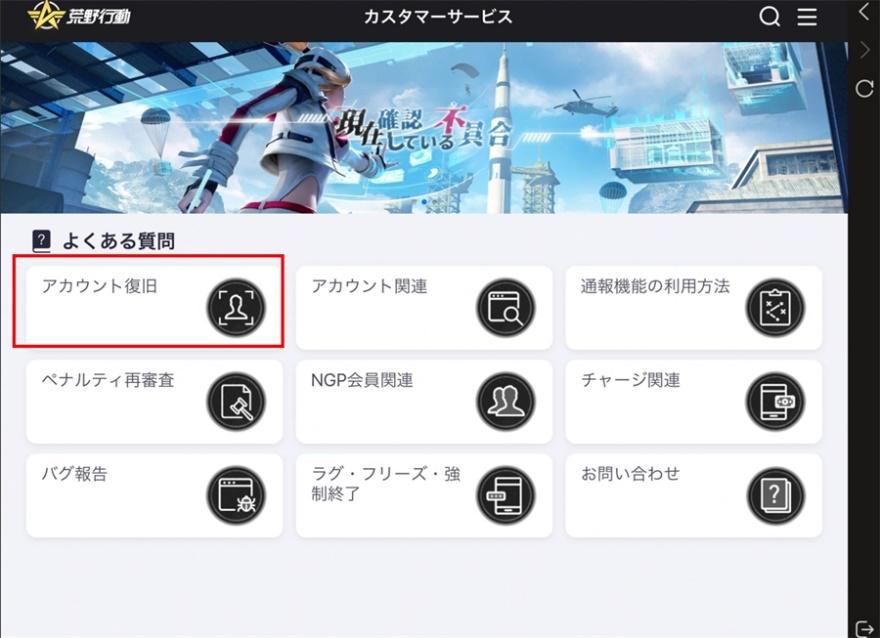Image resolution: width=880 pixels, height=638 pixels.
Task: Open the バグ報告 label
Action: click(x=74, y=474)
